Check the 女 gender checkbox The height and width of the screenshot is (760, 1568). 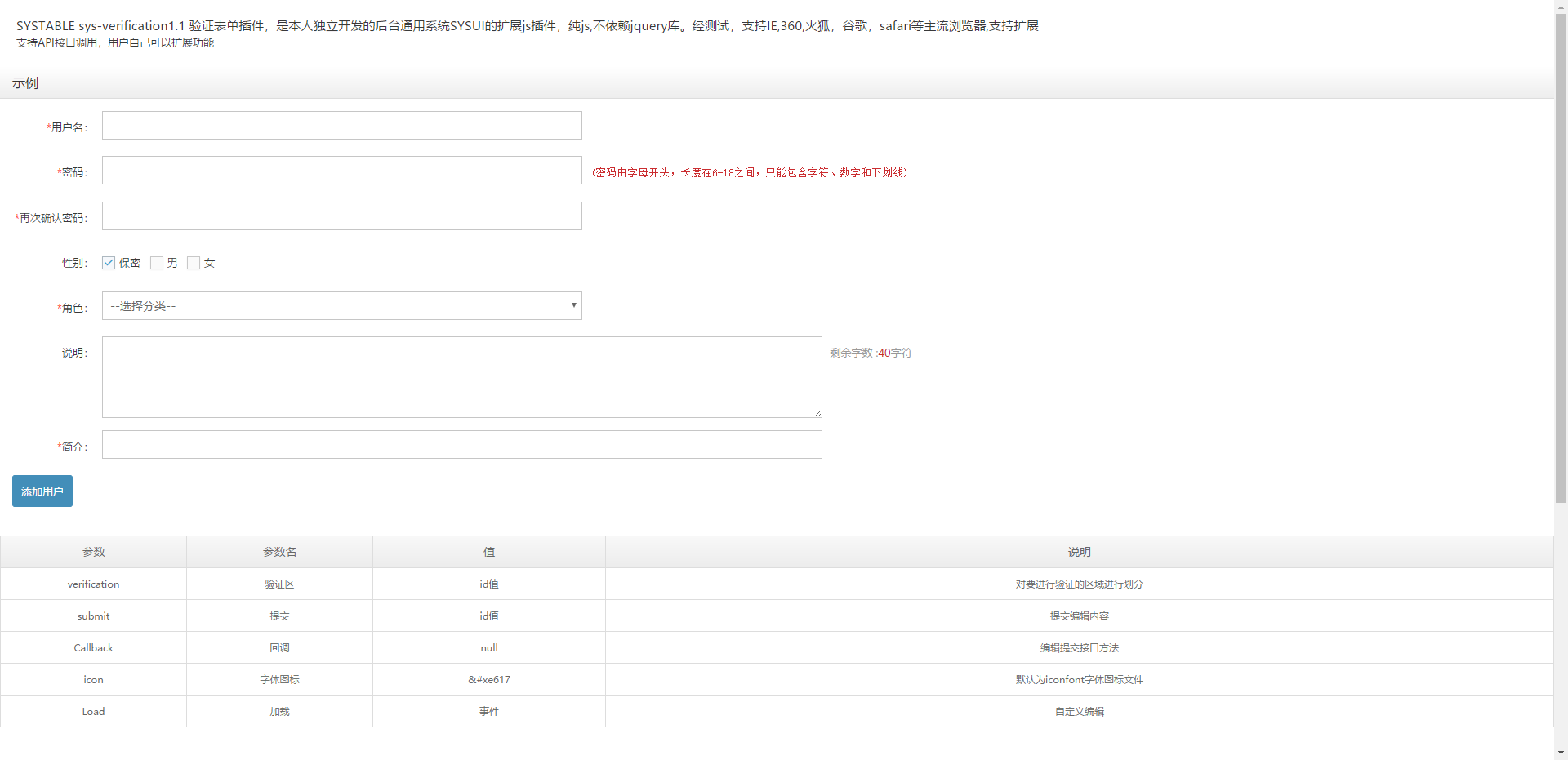[194, 263]
